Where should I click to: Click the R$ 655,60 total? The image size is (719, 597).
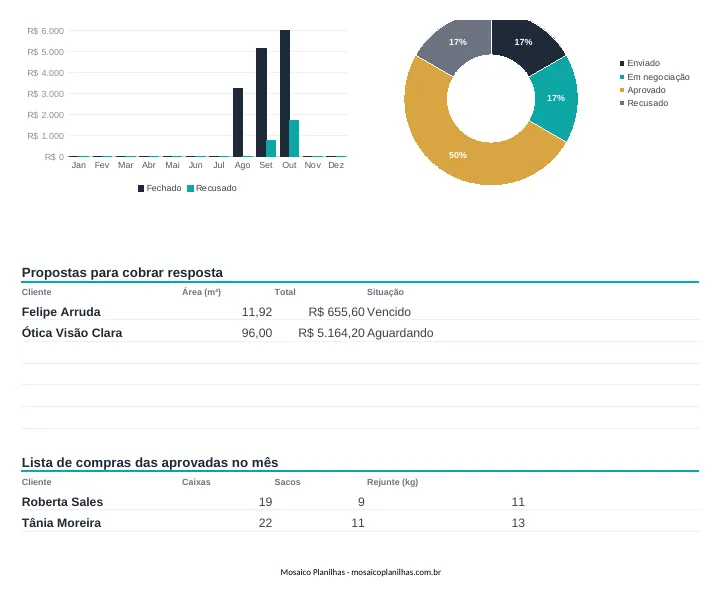pos(337,312)
